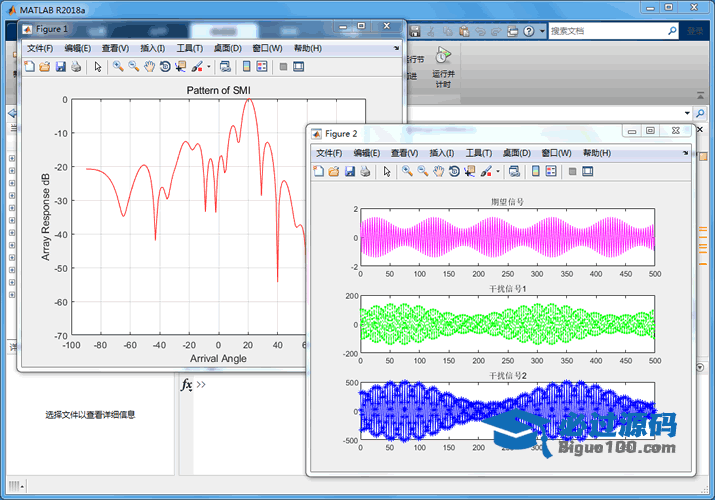Click Rotate 3D tool in Figure 2

click(454, 171)
